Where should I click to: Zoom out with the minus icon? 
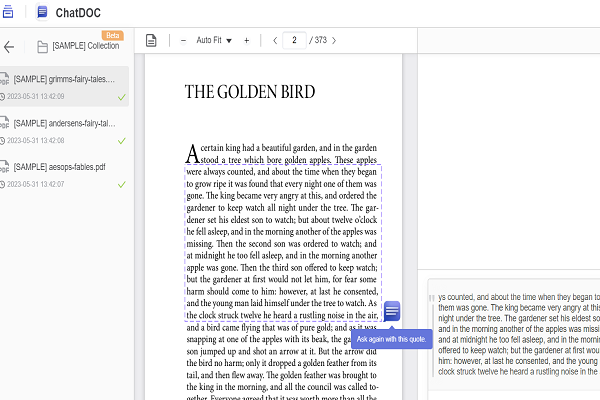click(183, 40)
